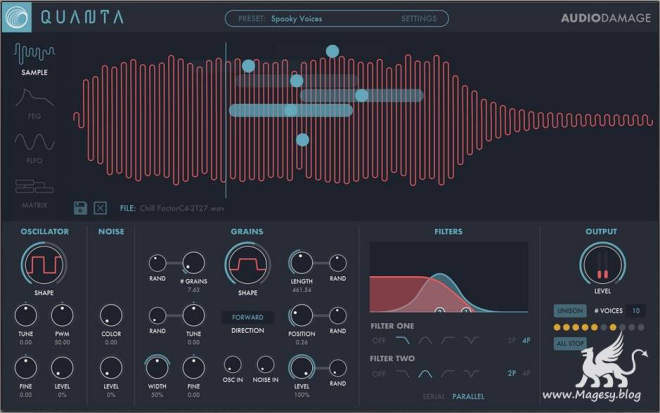Viewport: 660px width, 413px height.
Task: Switch to the FLFO tab
Action: (34, 148)
